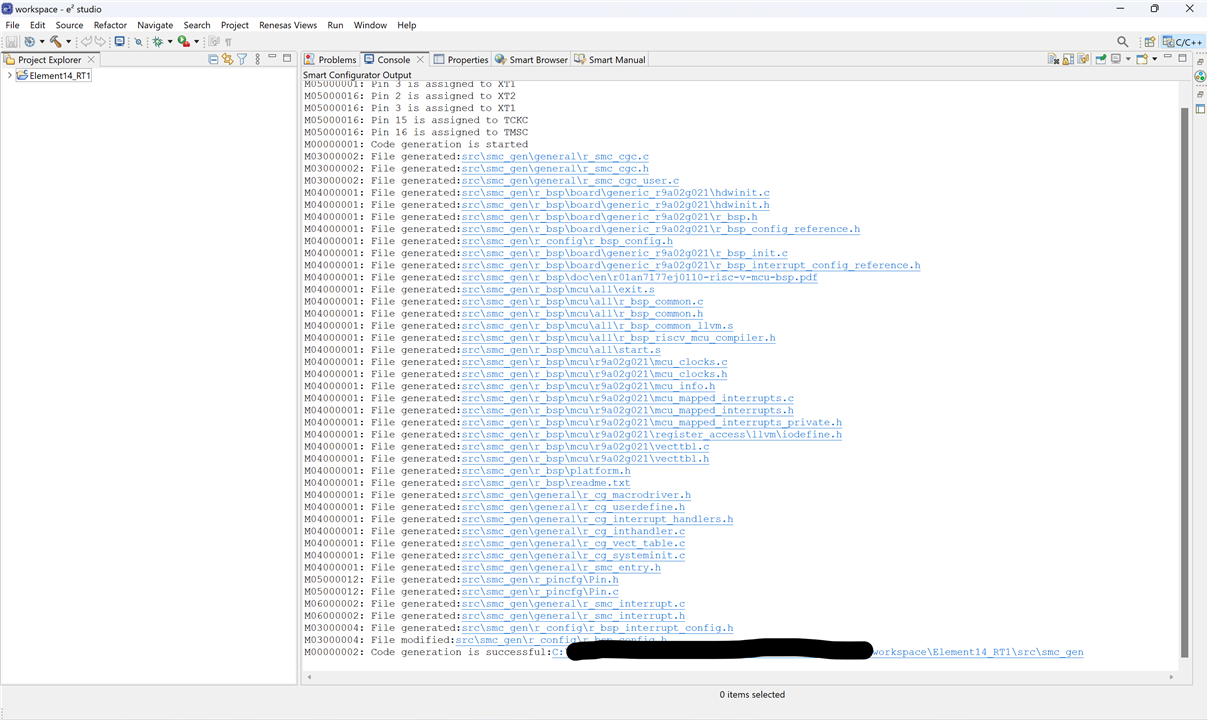Switch to the C/C++ perspective
Viewport: 1208px width, 720px height.
point(1182,42)
